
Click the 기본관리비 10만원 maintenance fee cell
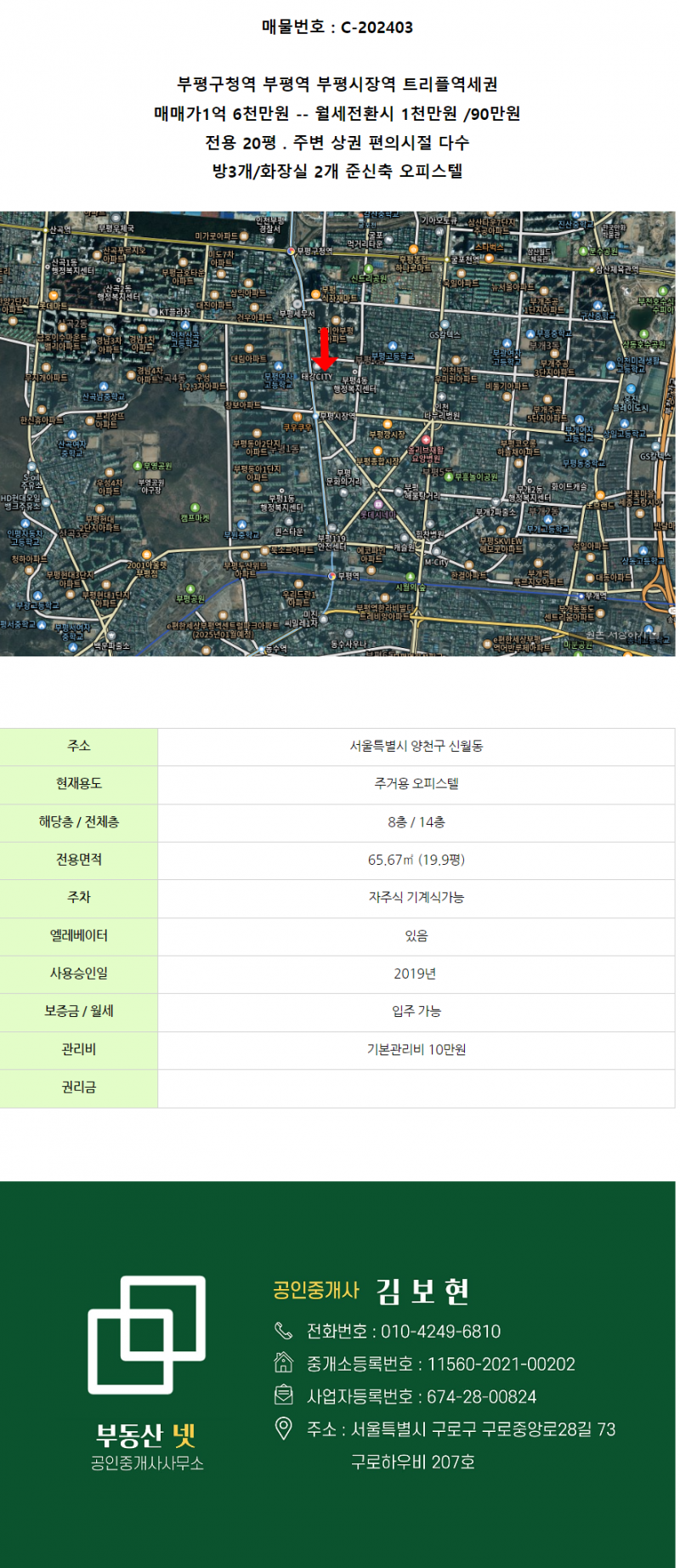416,1049
